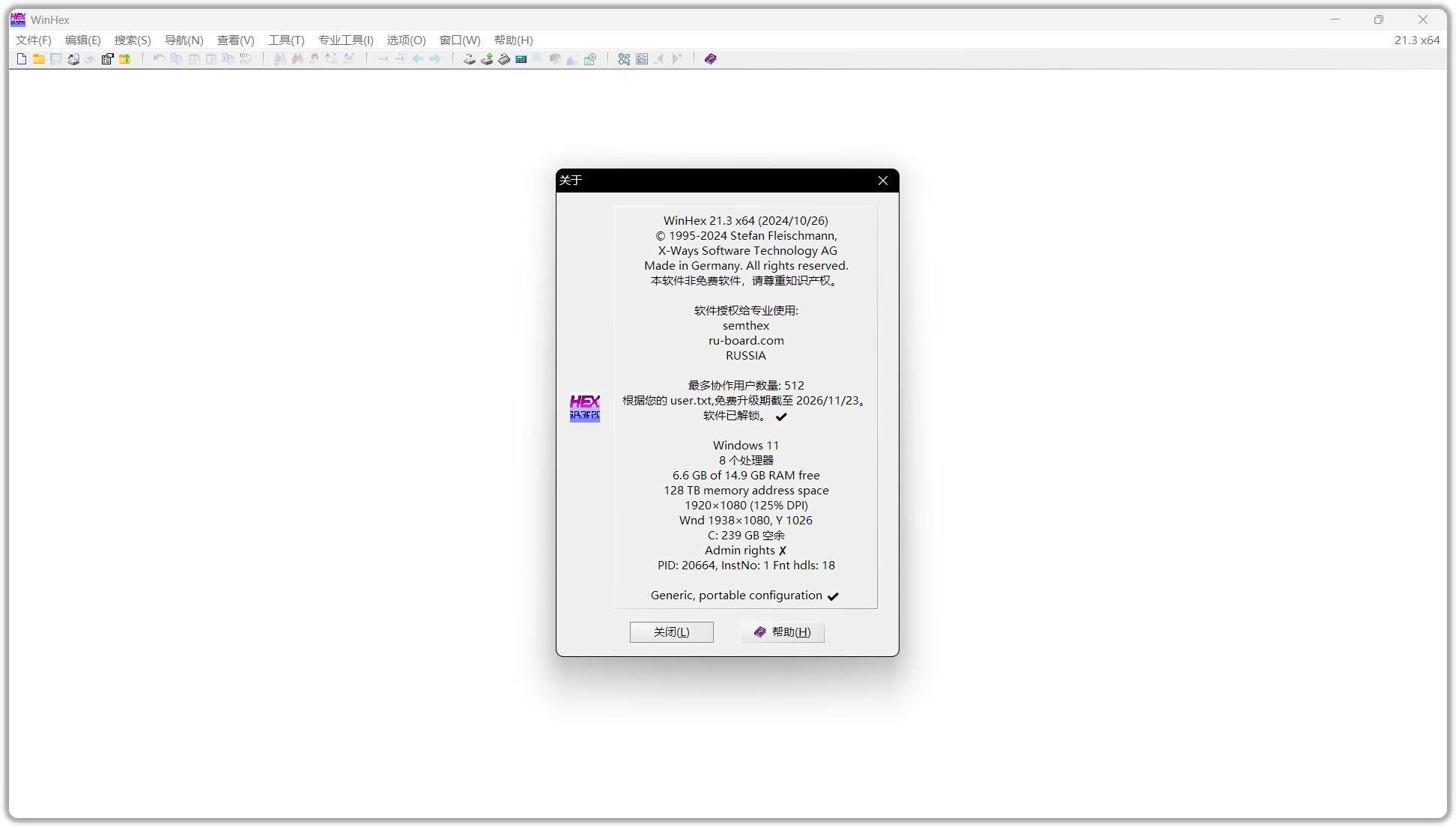The image size is (1456, 827).
Task: Open a file with the folder icon
Action: click(x=39, y=59)
